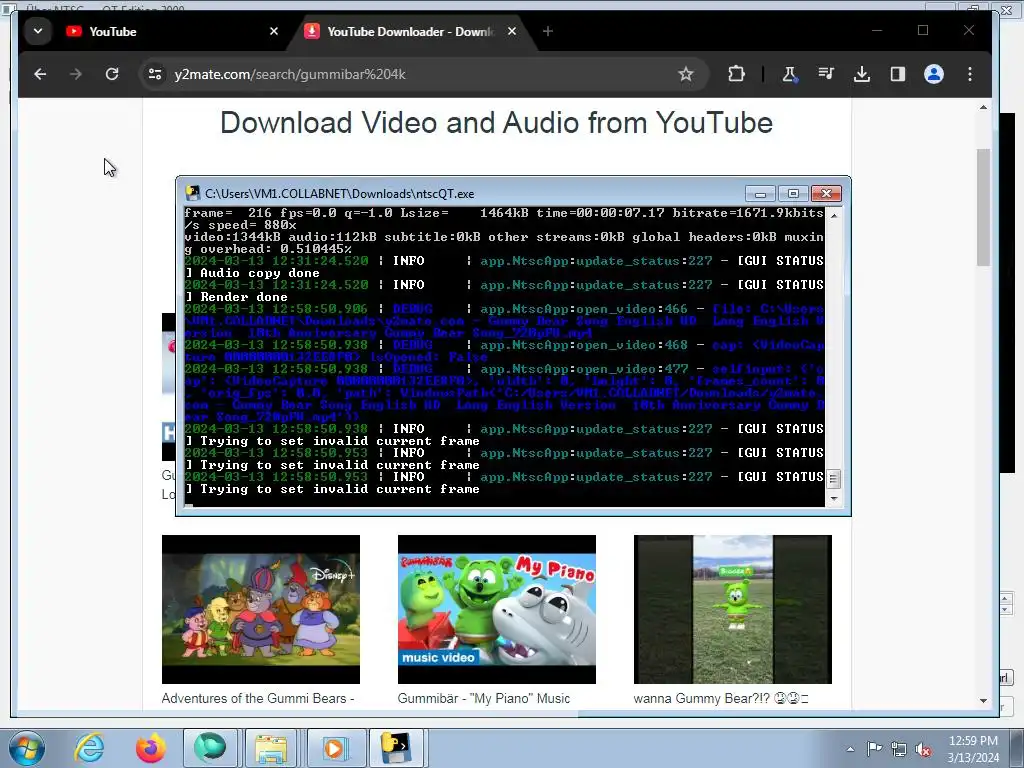
Task: Click the y2mate.com address bar URL
Action: 290,74
